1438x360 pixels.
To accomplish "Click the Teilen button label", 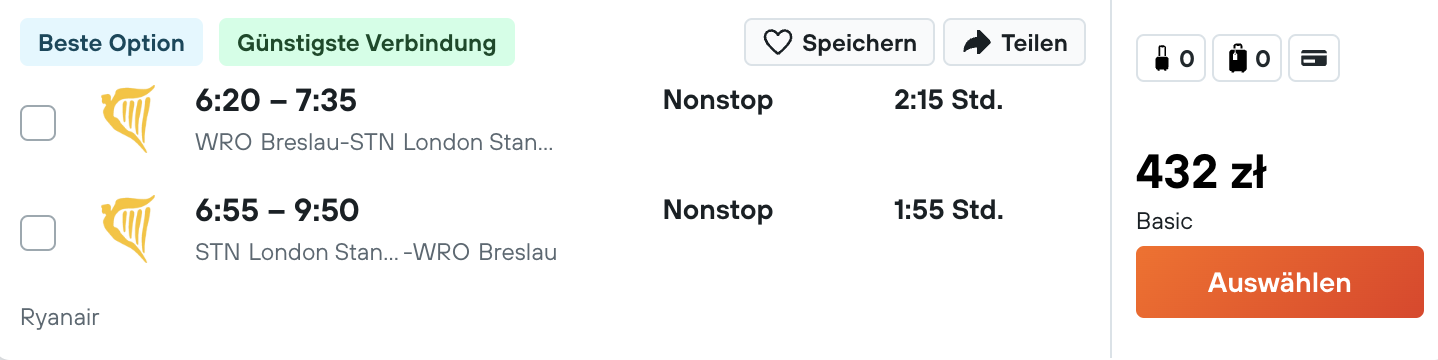I will 1034,43.
